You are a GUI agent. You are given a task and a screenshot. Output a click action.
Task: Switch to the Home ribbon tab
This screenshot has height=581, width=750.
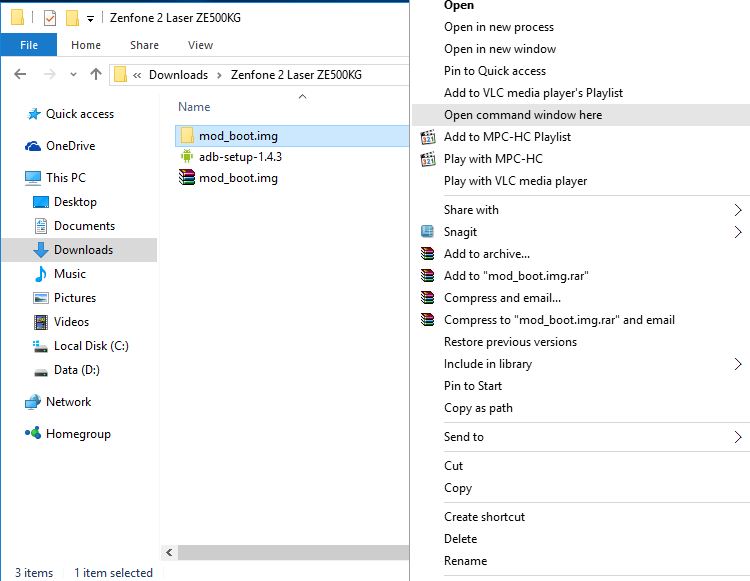coord(86,45)
